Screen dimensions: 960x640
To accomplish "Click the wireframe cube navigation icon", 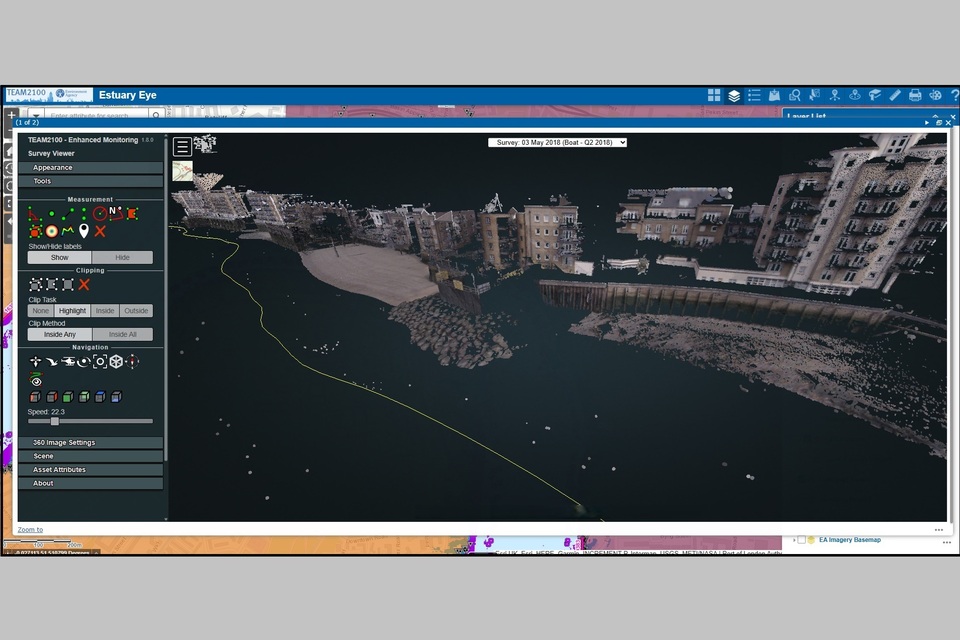I will (116, 361).
